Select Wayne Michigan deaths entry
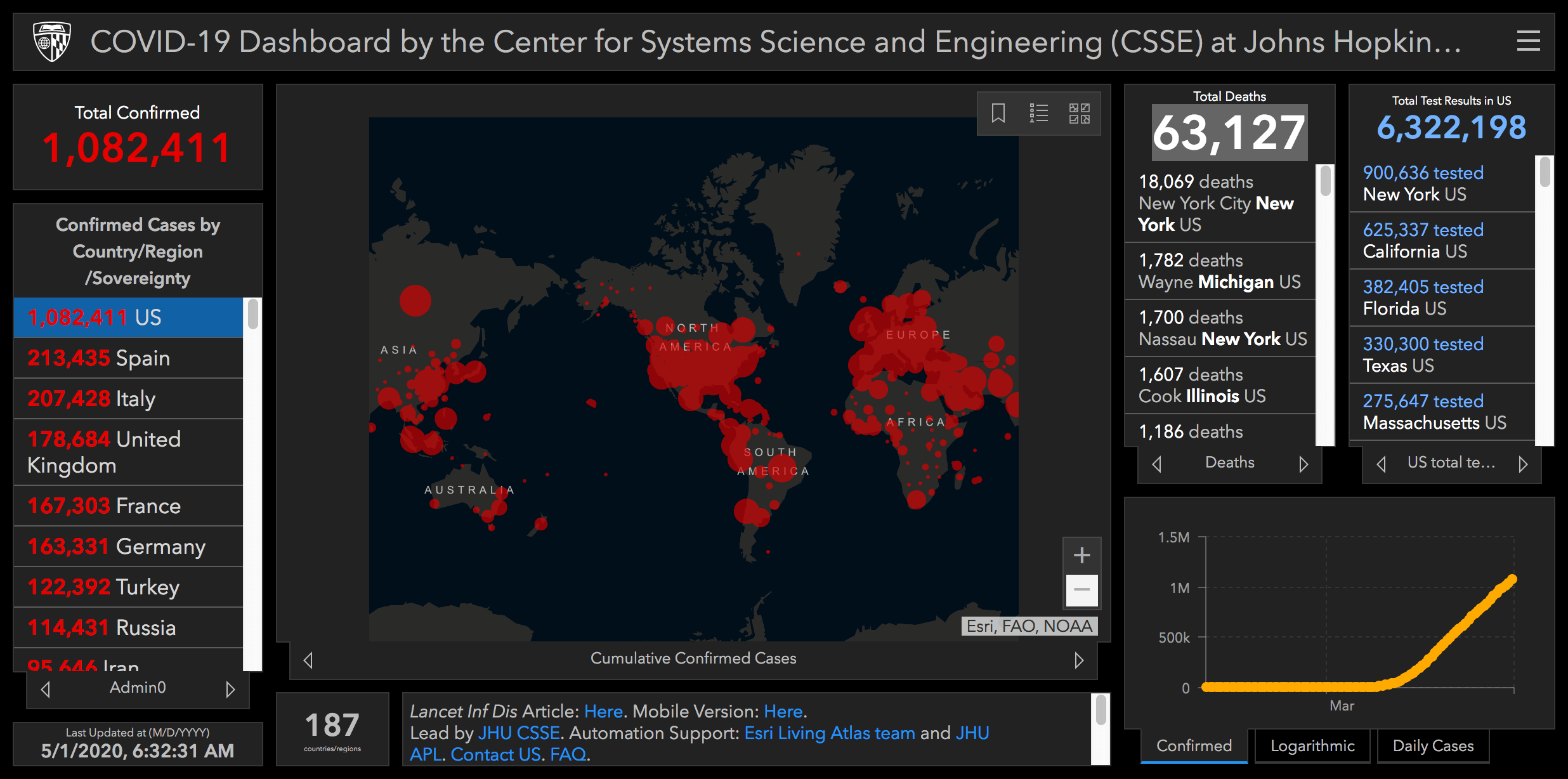 tap(1220, 271)
